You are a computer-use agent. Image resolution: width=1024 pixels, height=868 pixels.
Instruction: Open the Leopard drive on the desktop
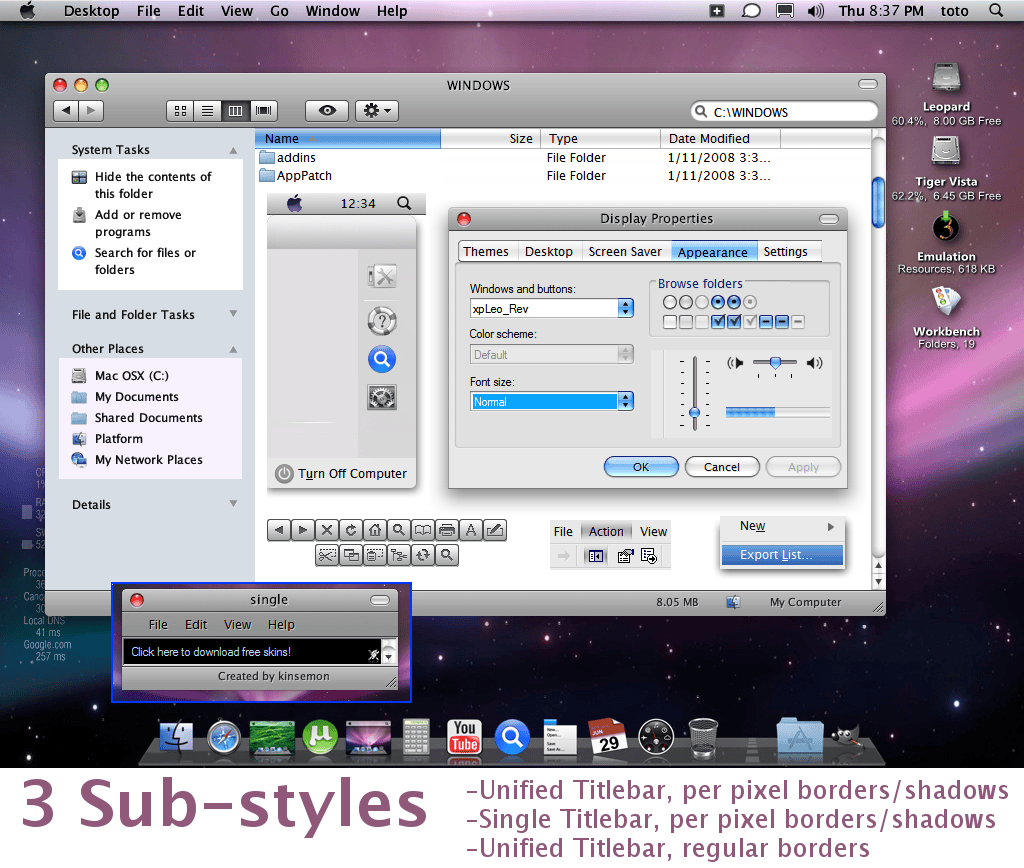coord(946,78)
